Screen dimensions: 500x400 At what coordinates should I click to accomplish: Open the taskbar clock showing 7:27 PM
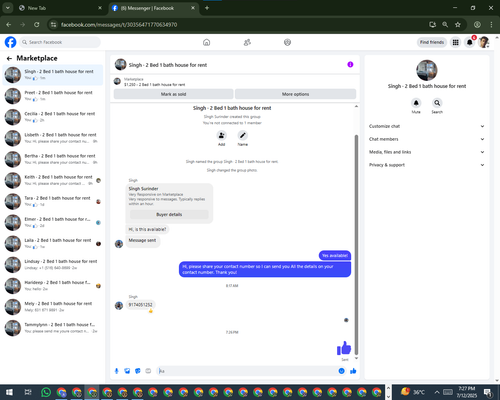coord(466,392)
